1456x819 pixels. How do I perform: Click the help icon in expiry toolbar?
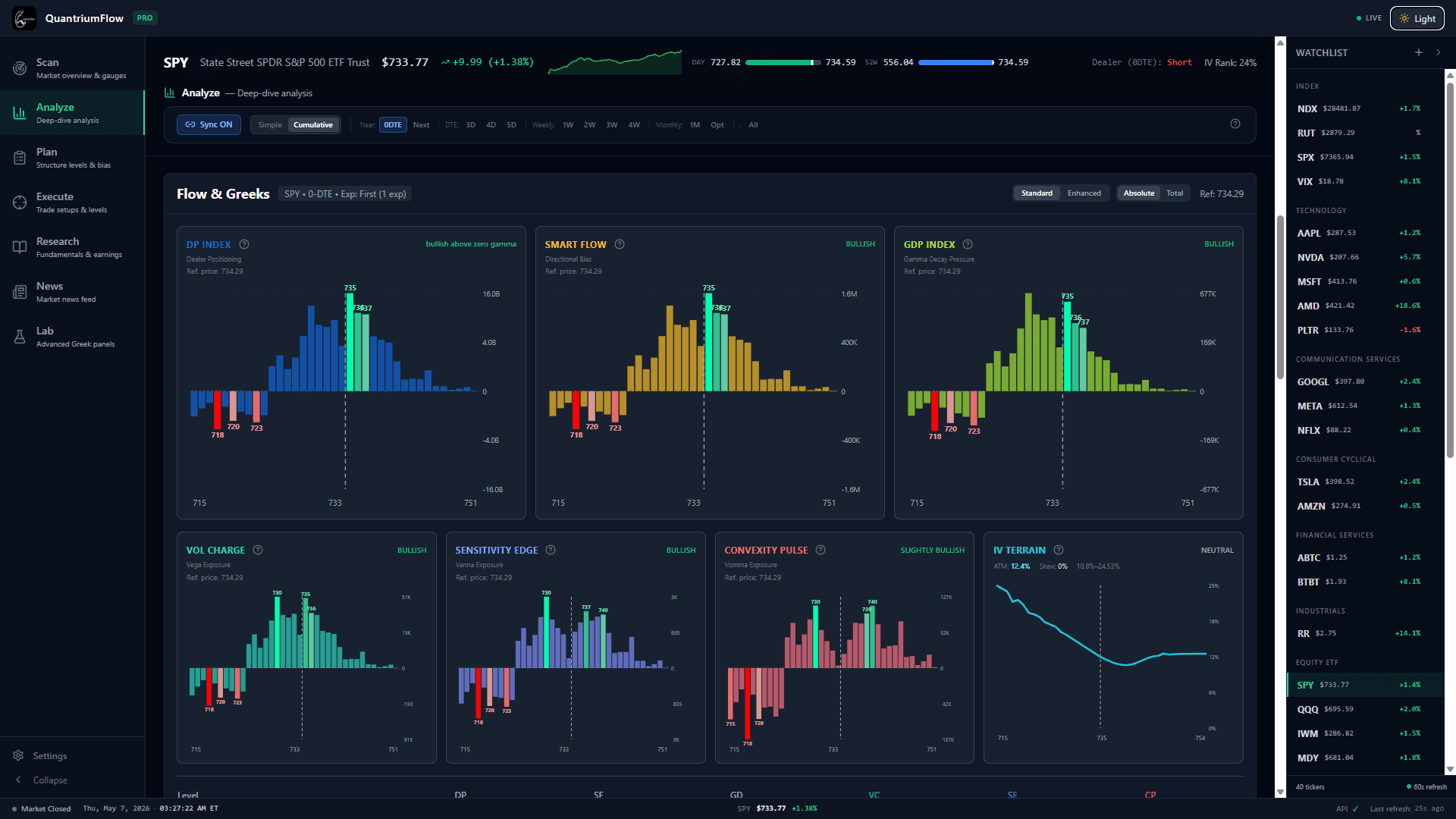(1235, 124)
